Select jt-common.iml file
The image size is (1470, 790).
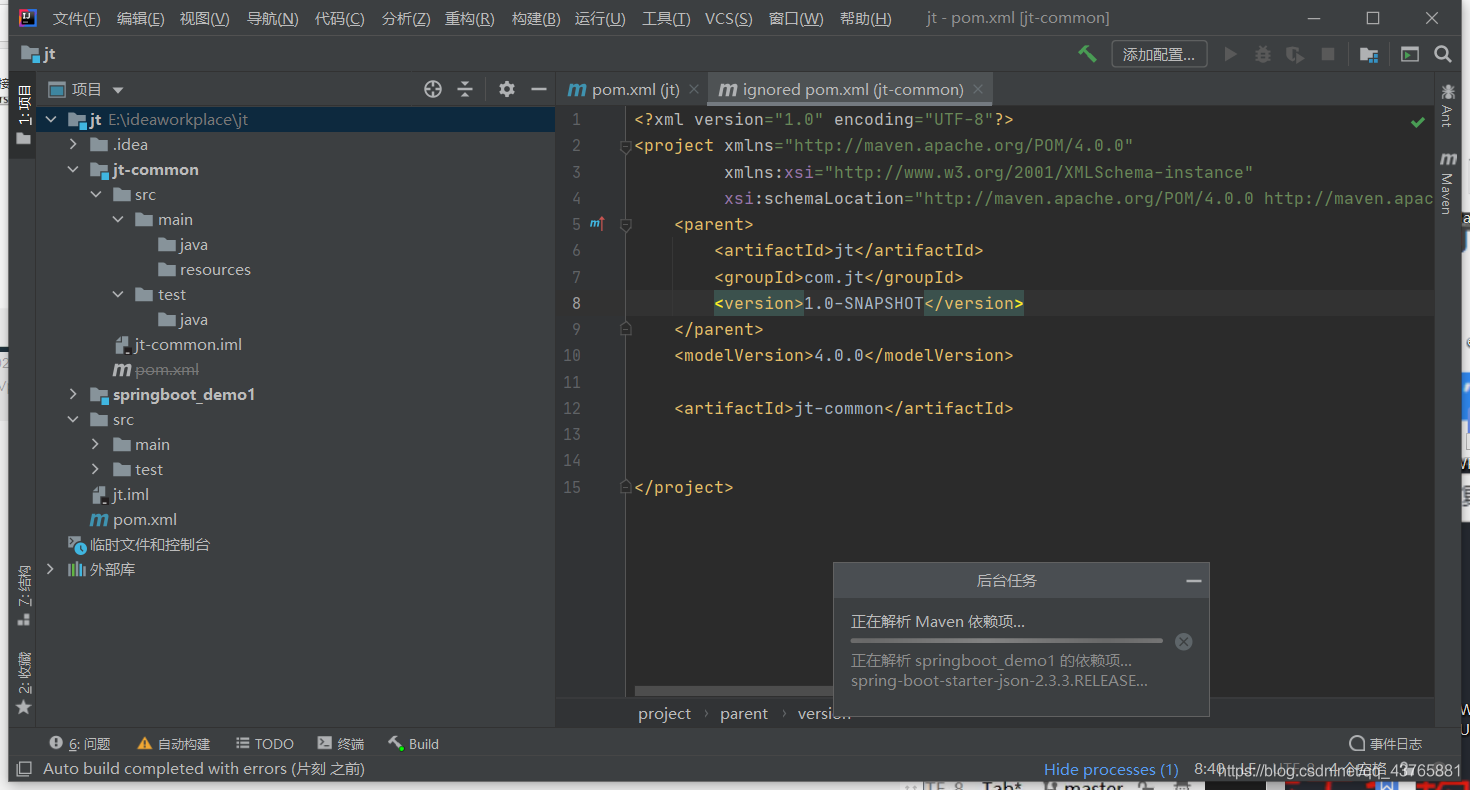point(178,345)
